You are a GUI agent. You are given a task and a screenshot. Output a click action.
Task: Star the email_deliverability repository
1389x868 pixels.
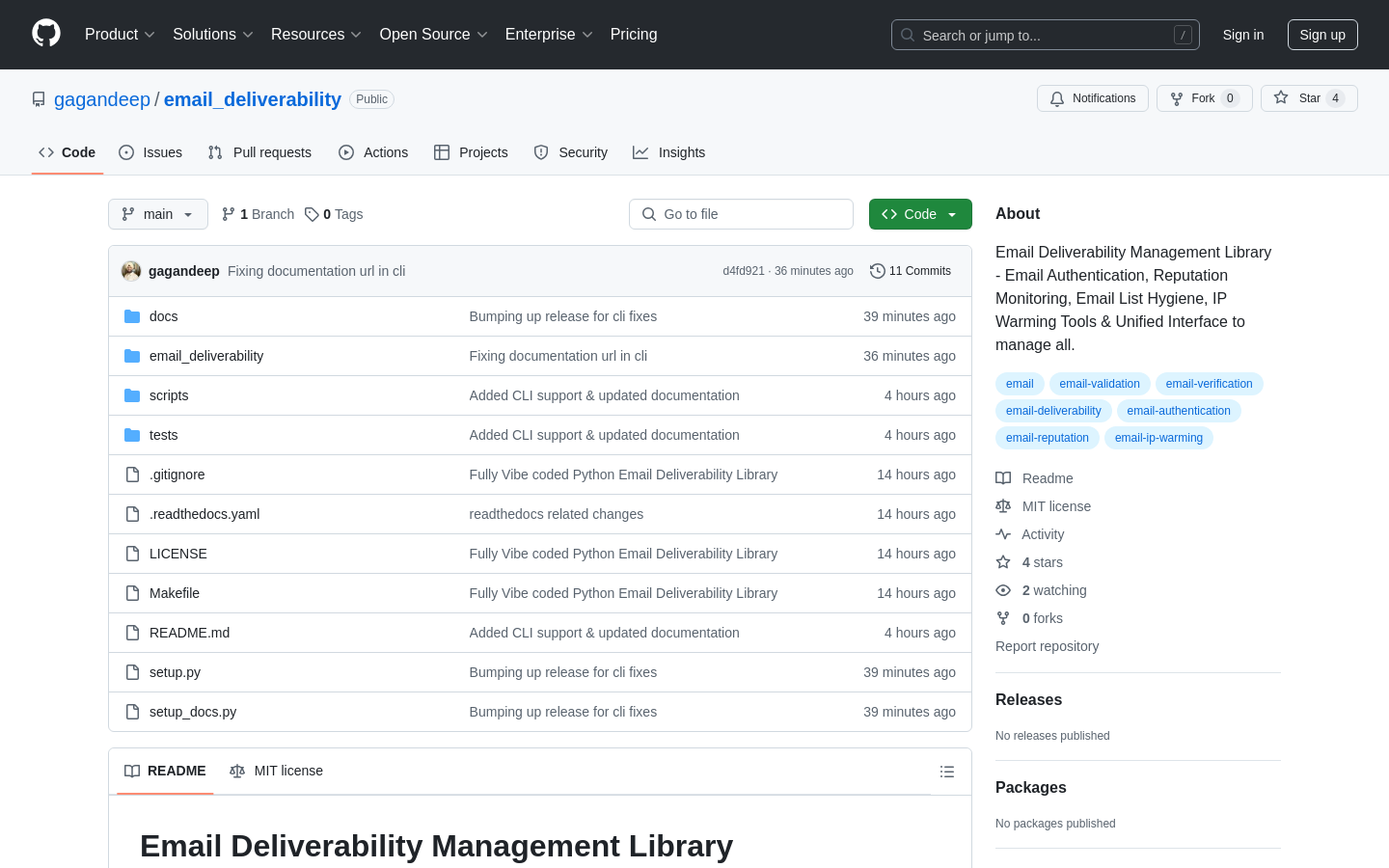click(1308, 98)
